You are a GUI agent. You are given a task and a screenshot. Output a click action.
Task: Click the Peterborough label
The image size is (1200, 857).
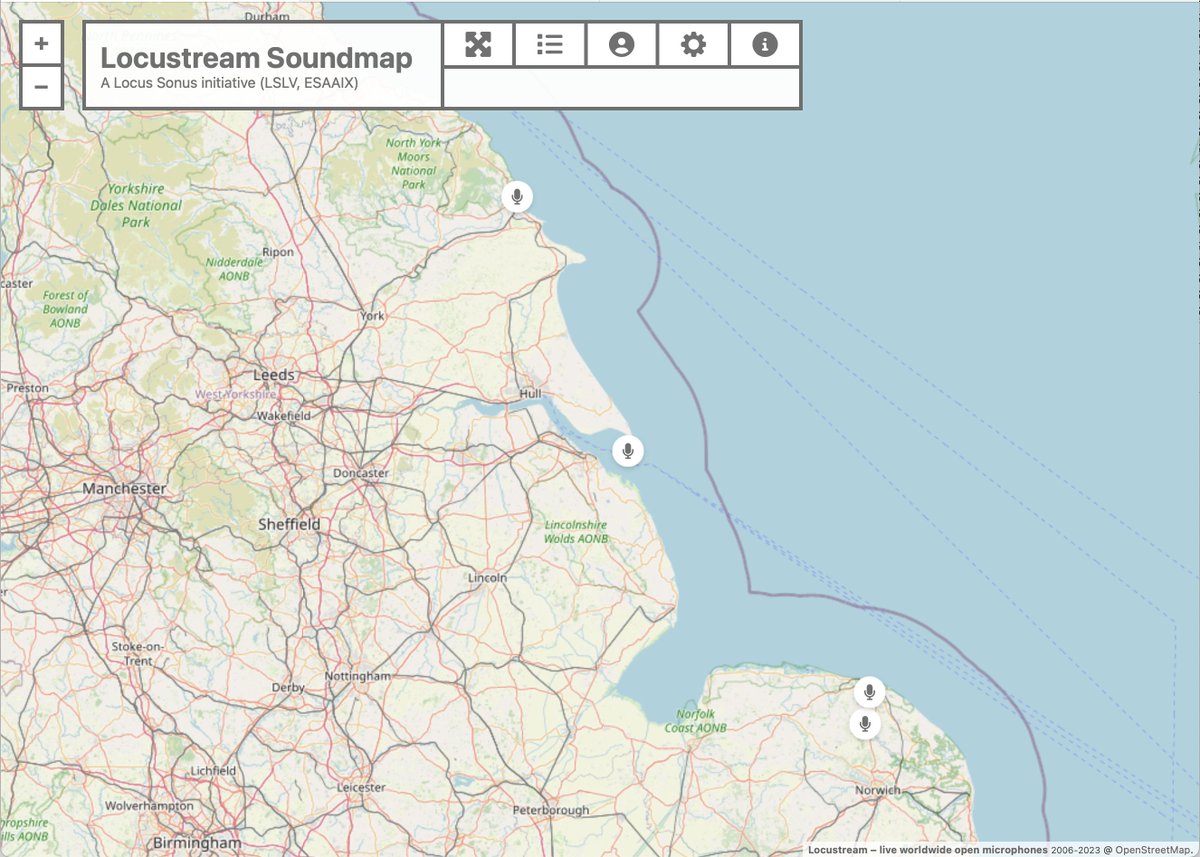(551, 810)
